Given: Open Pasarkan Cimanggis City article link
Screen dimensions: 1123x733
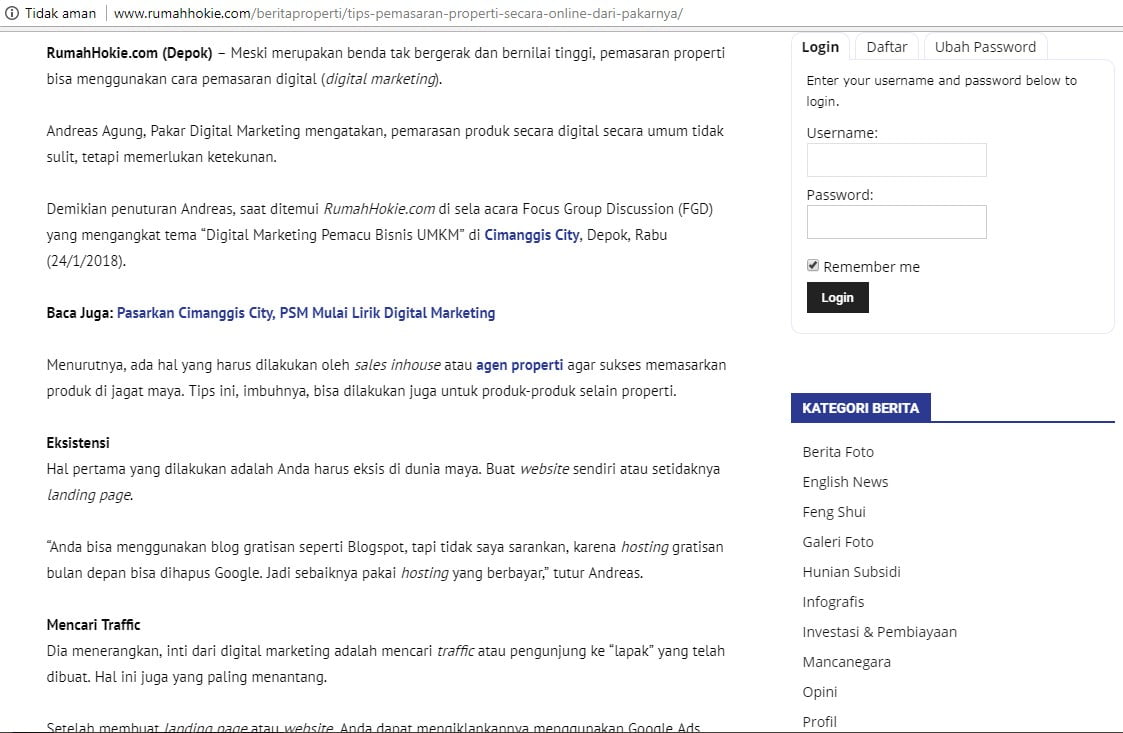Looking at the screenshot, I should (x=306, y=313).
